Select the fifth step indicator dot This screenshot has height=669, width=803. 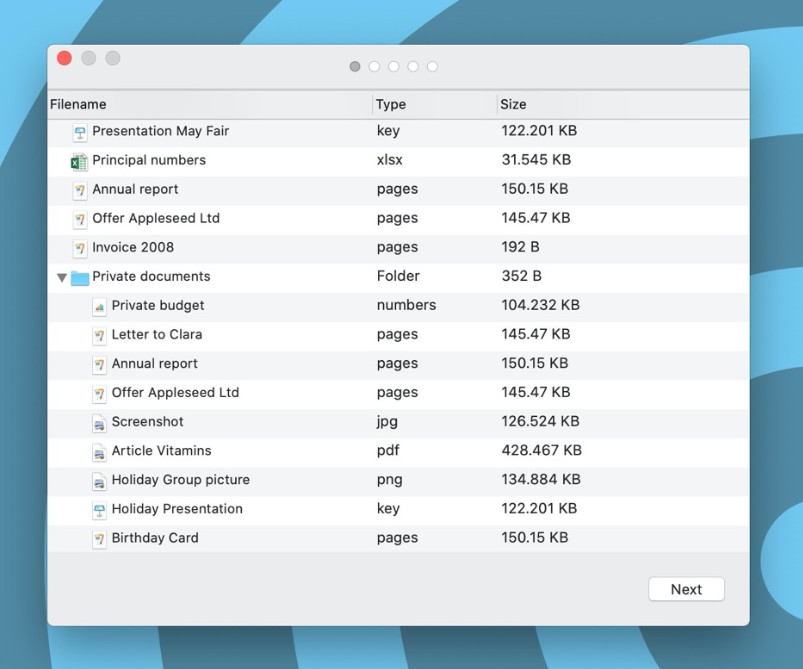[x=433, y=67]
